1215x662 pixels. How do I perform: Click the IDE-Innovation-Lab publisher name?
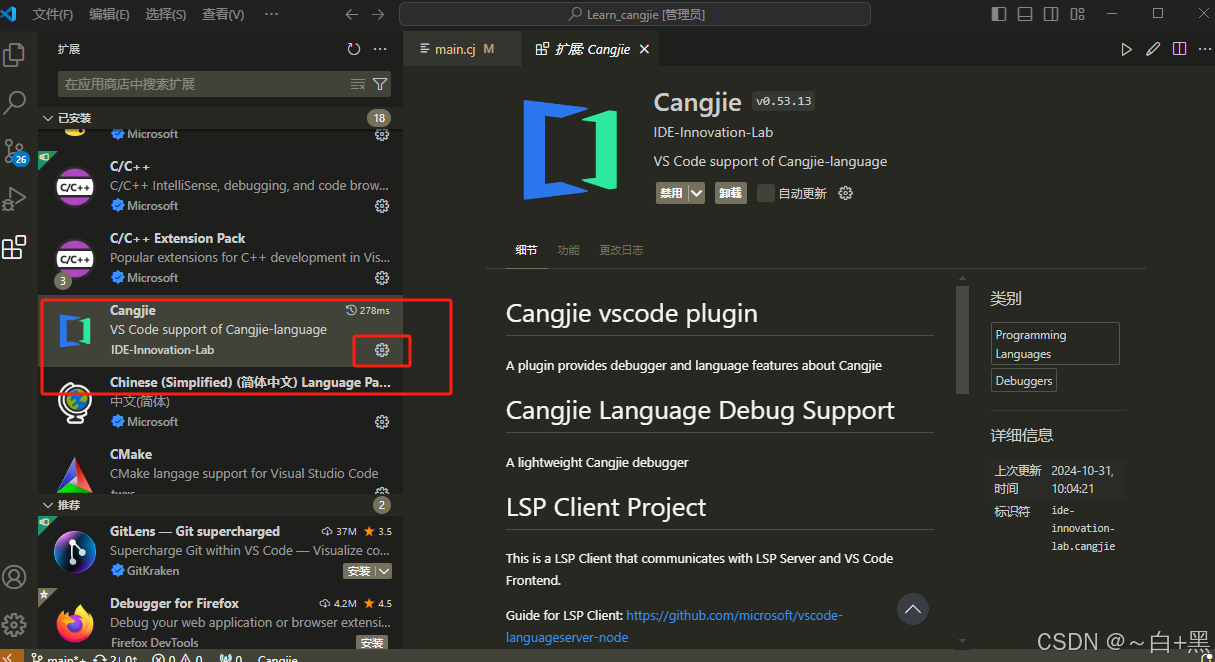(x=713, y=132)
